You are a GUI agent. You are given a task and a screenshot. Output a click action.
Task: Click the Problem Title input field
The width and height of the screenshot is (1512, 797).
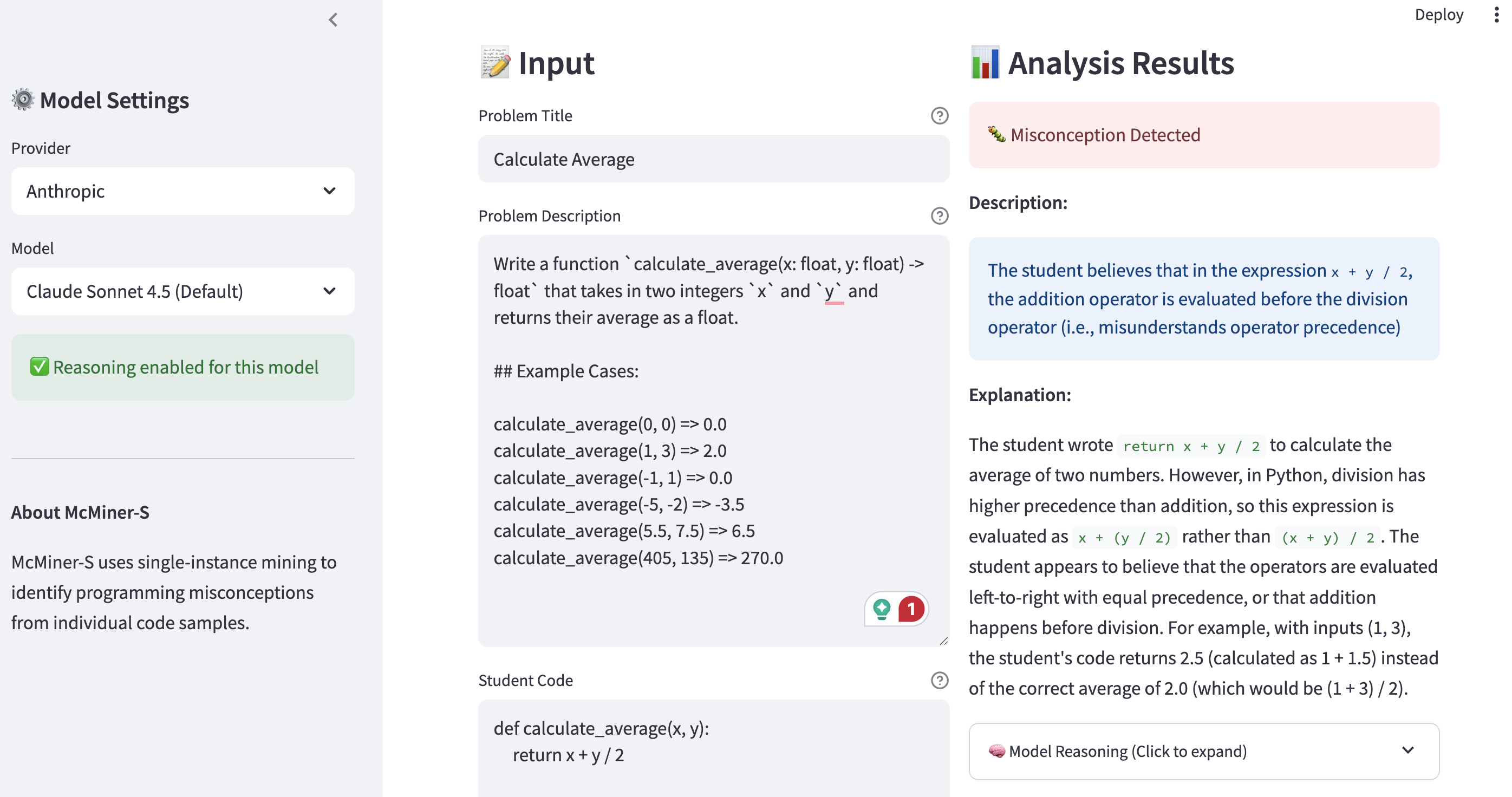pos(713,159)
